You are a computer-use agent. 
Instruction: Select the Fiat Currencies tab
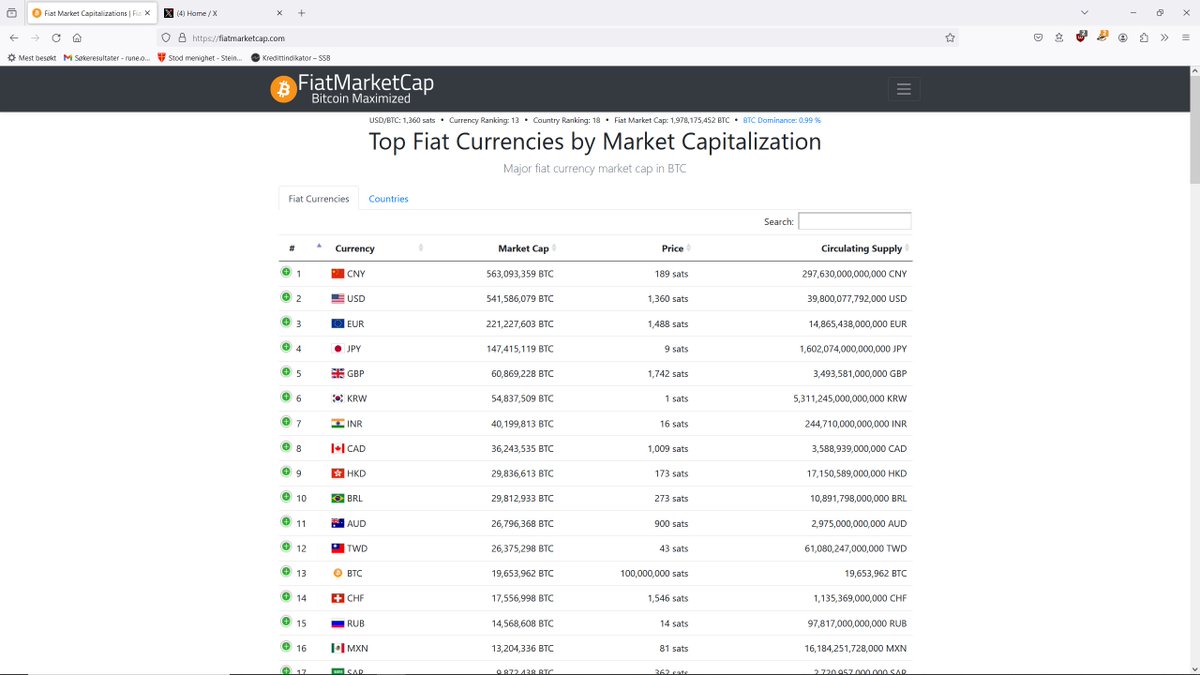(x=319, y=198)
